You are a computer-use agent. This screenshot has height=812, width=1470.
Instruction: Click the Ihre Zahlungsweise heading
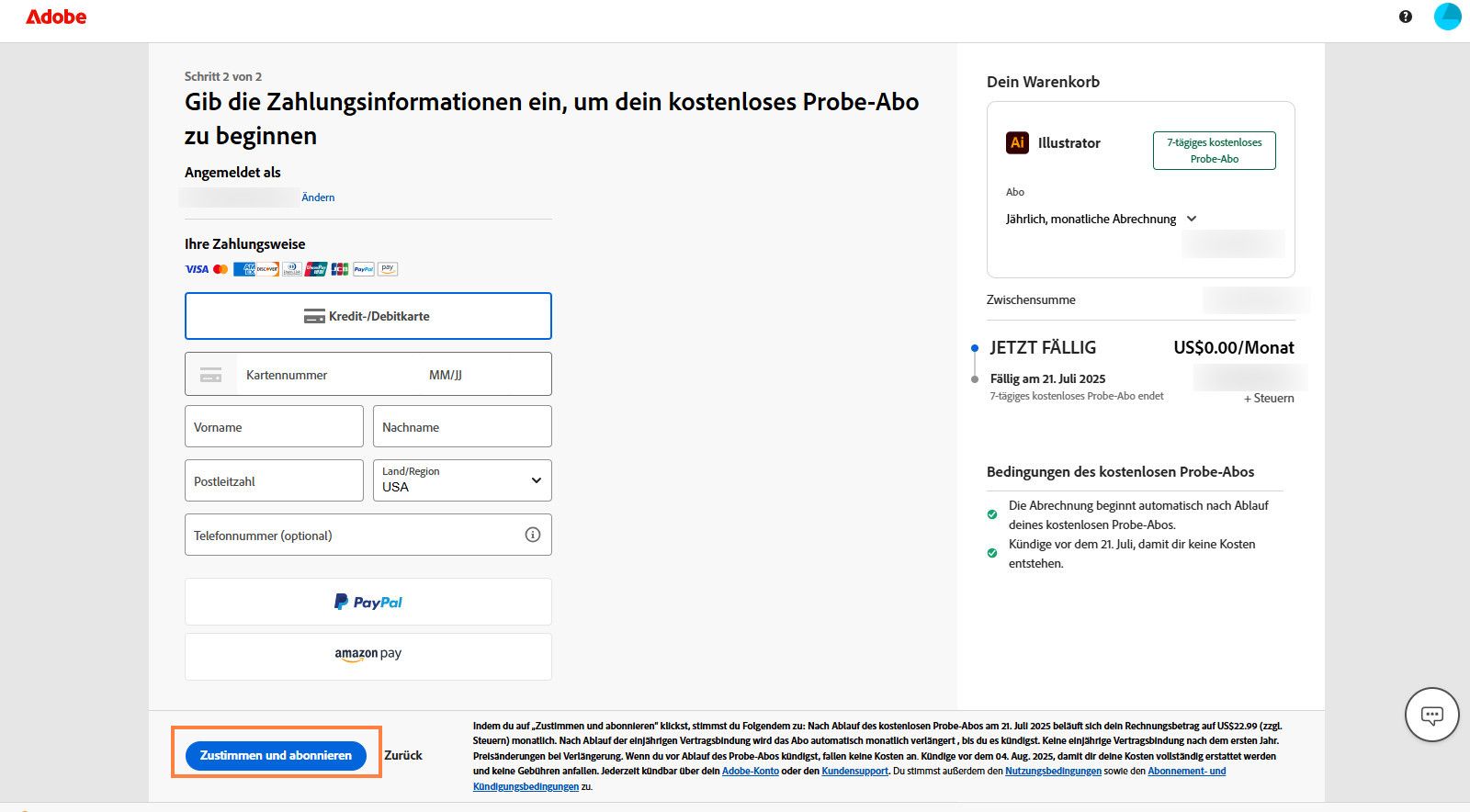click(x=244, y=243)
